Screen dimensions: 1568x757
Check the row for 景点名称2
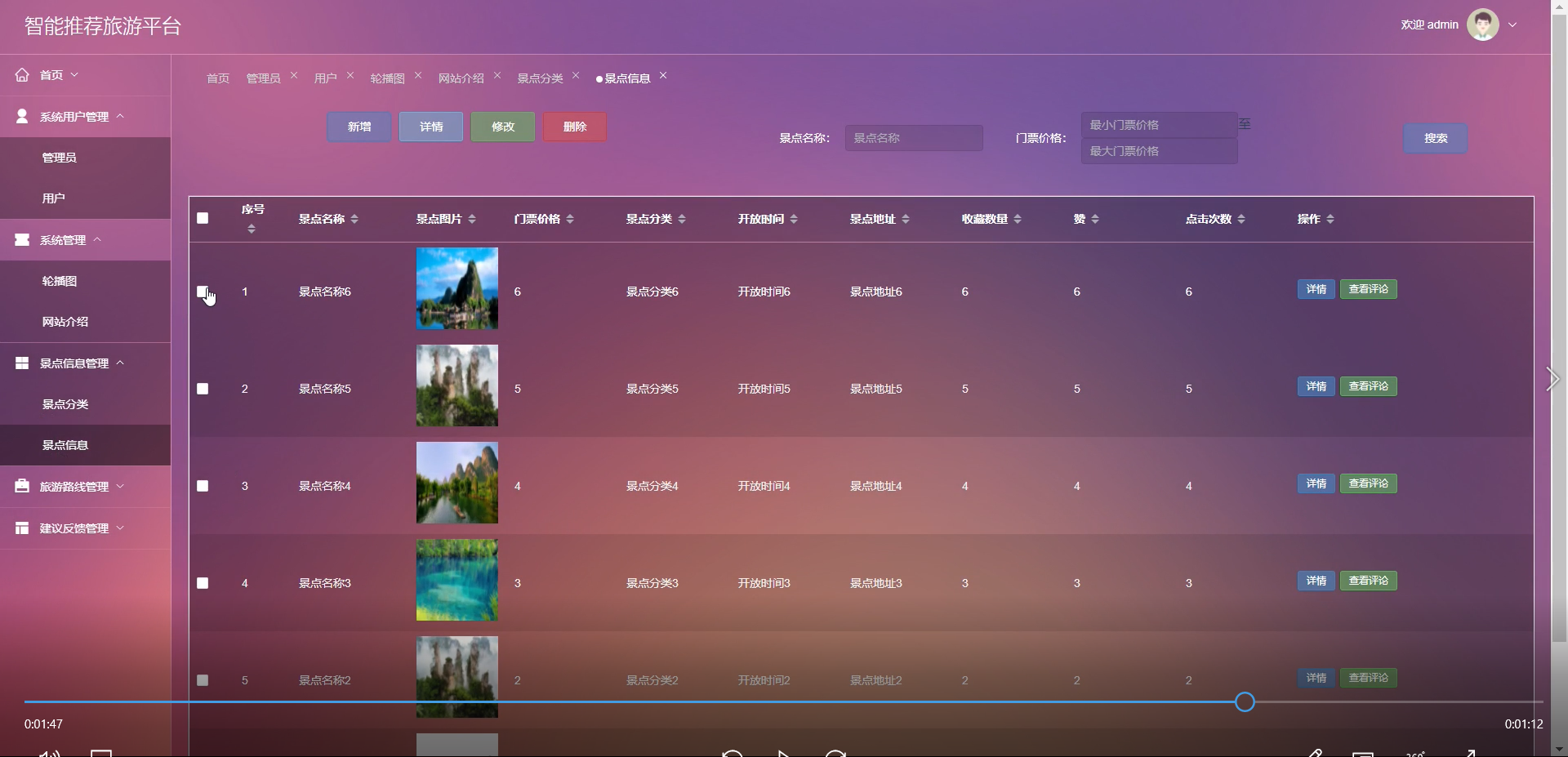pos(203,680)
